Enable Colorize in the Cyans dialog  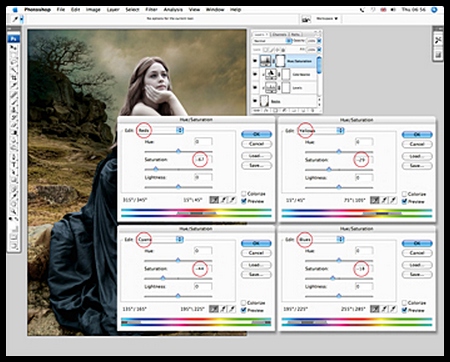(244, 303)
